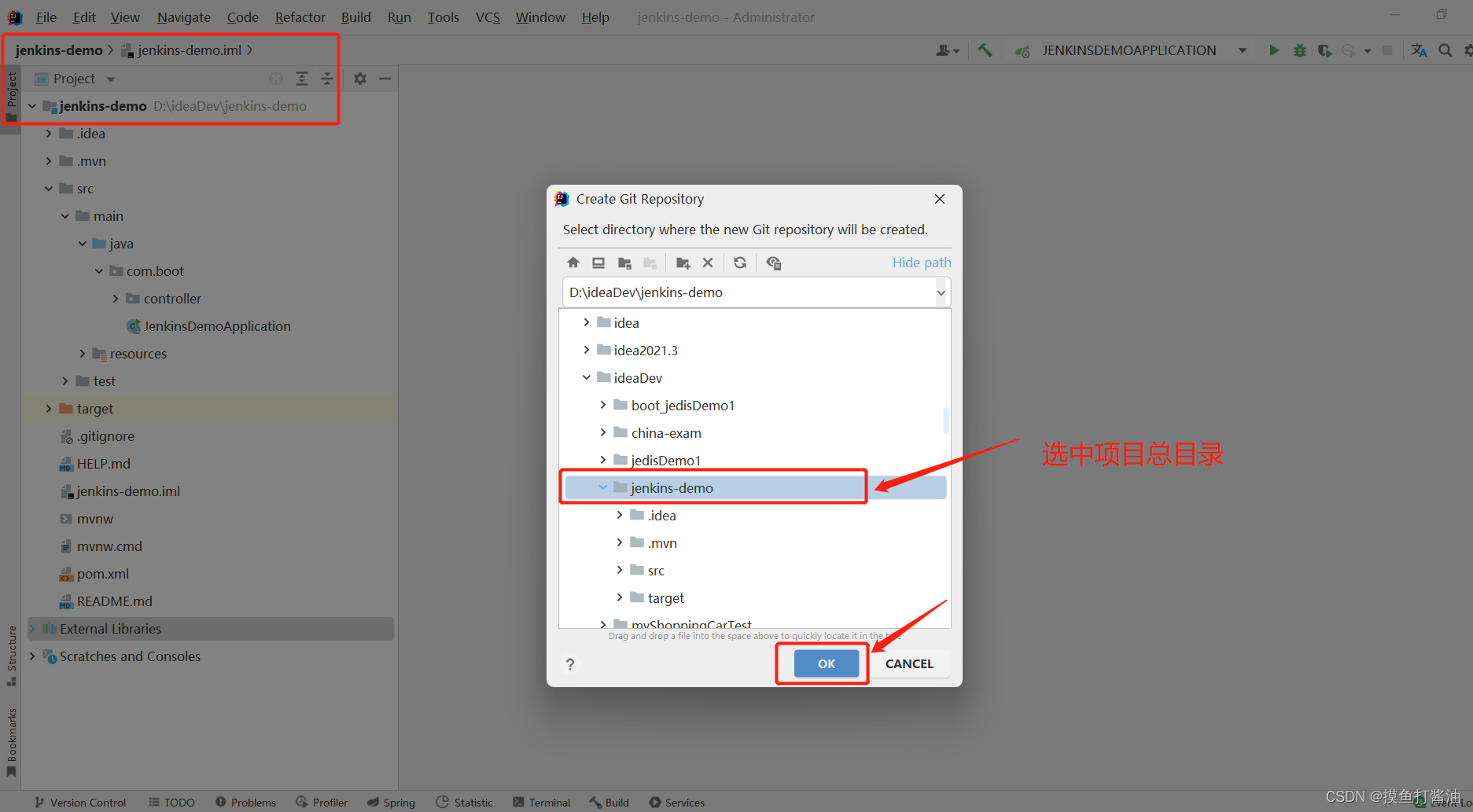Collapse the jenkins-demo folder in dialog
1473x812 pixels.
603,488
